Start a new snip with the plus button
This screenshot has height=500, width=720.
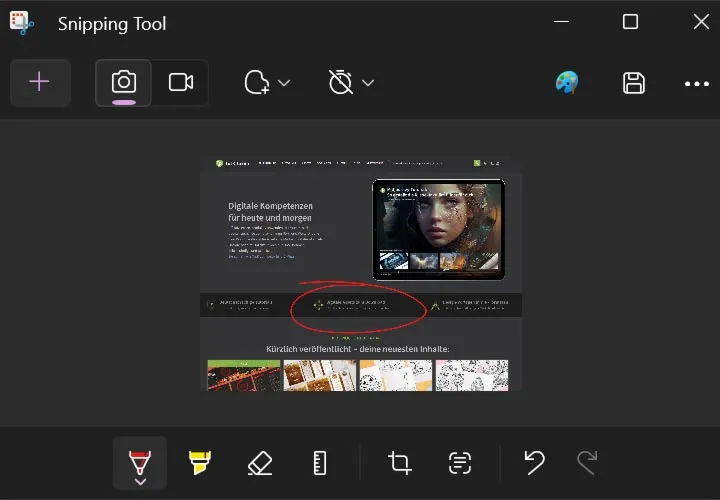pos(40,83)
